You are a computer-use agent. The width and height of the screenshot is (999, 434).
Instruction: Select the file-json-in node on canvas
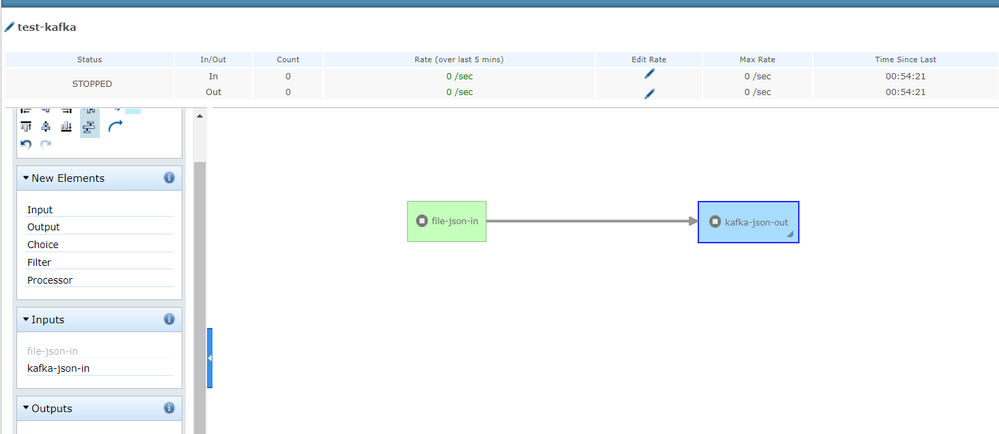pyautogui.click(x=447, y=221)
